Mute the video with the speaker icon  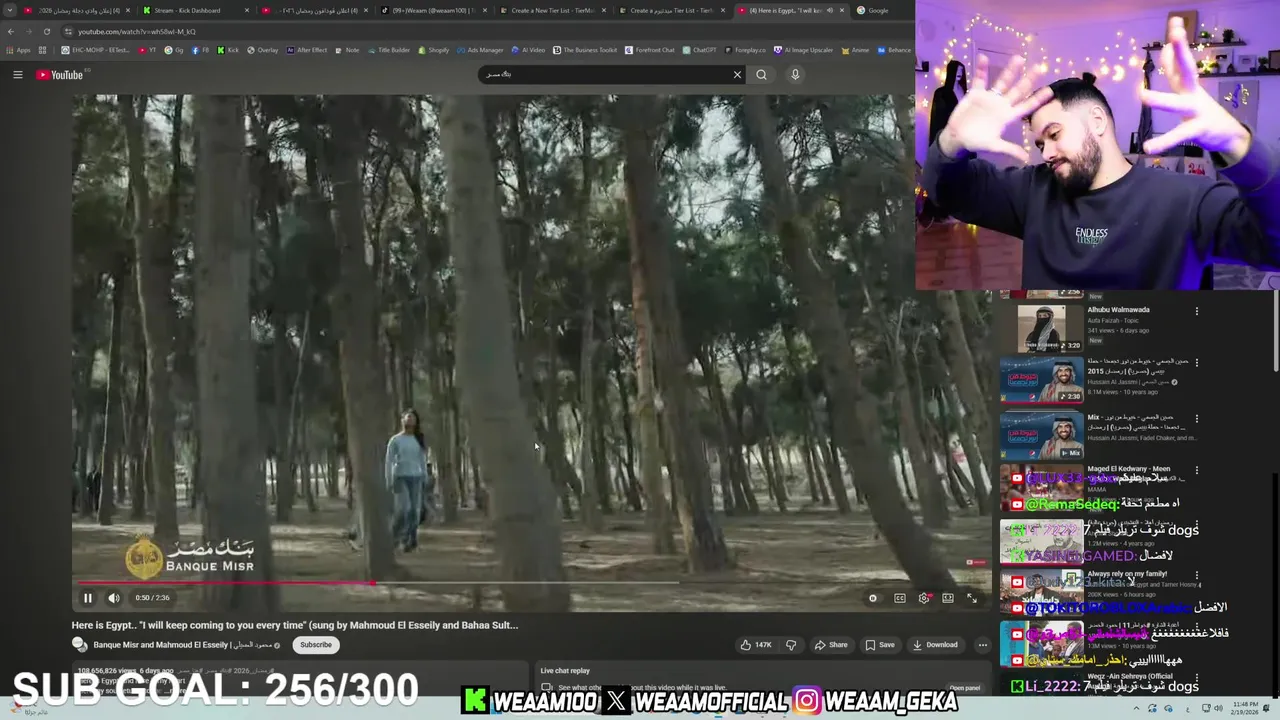click(114, 598)
